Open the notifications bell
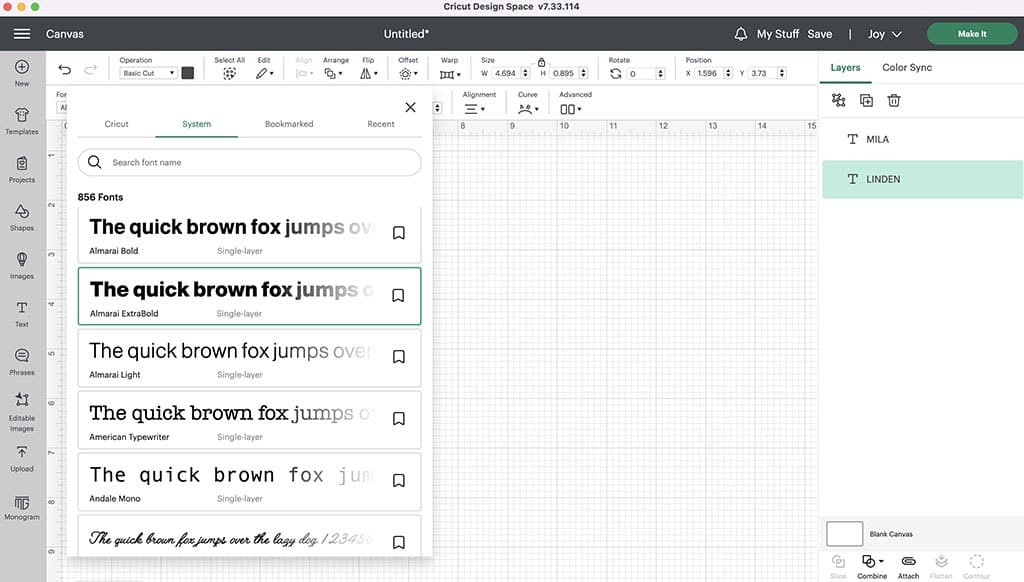1024x582 pixels. pos(741,34)
